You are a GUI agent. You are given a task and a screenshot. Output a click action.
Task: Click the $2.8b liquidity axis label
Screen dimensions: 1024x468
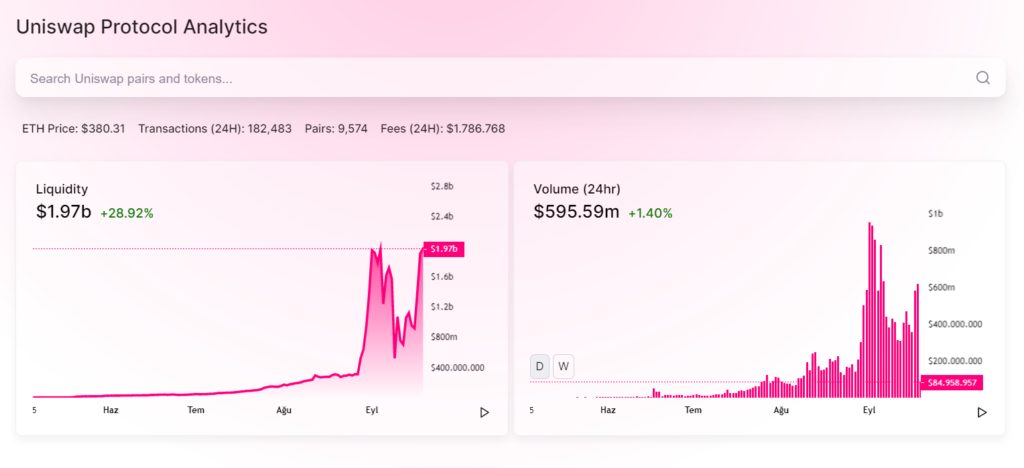[x=442, y=186]
